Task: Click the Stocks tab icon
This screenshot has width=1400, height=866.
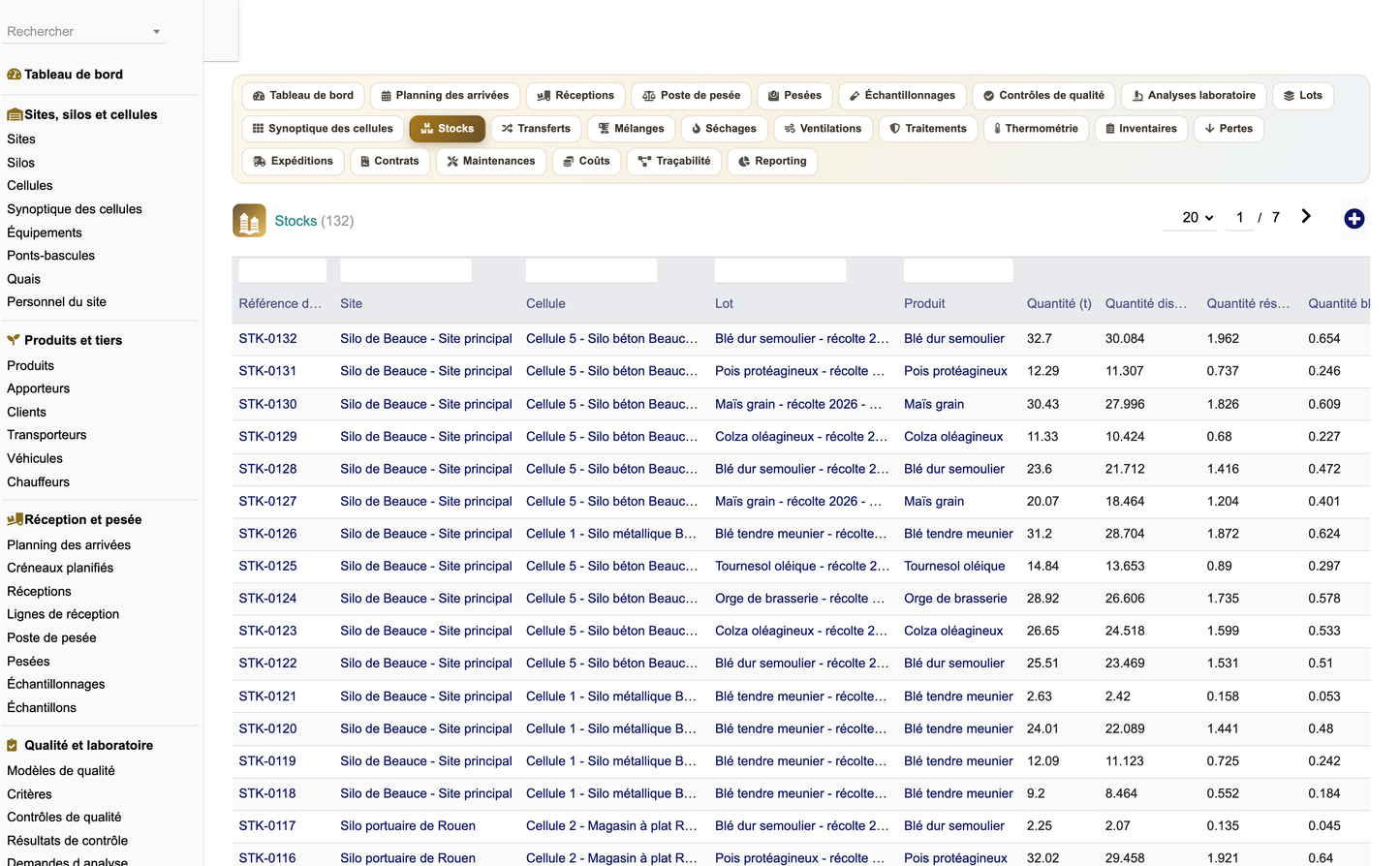Action: [x=426, y=129]
